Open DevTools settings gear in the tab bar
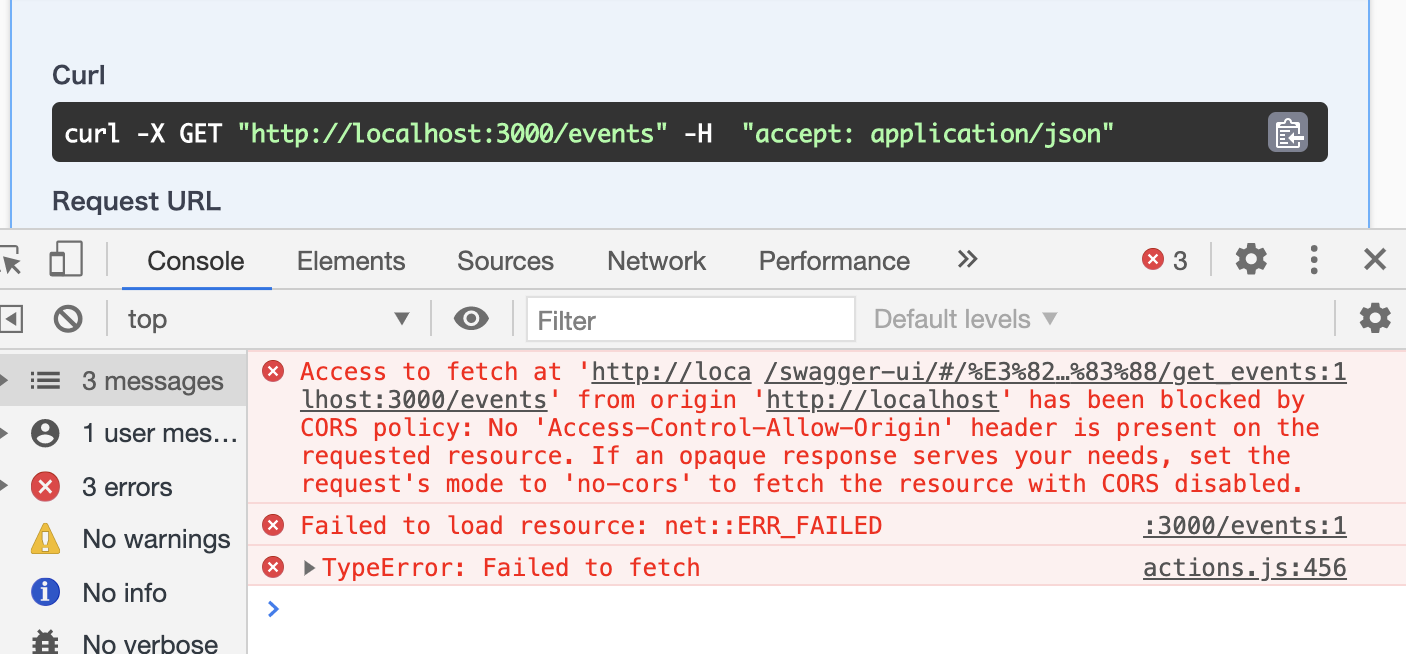 (1251, 260)
